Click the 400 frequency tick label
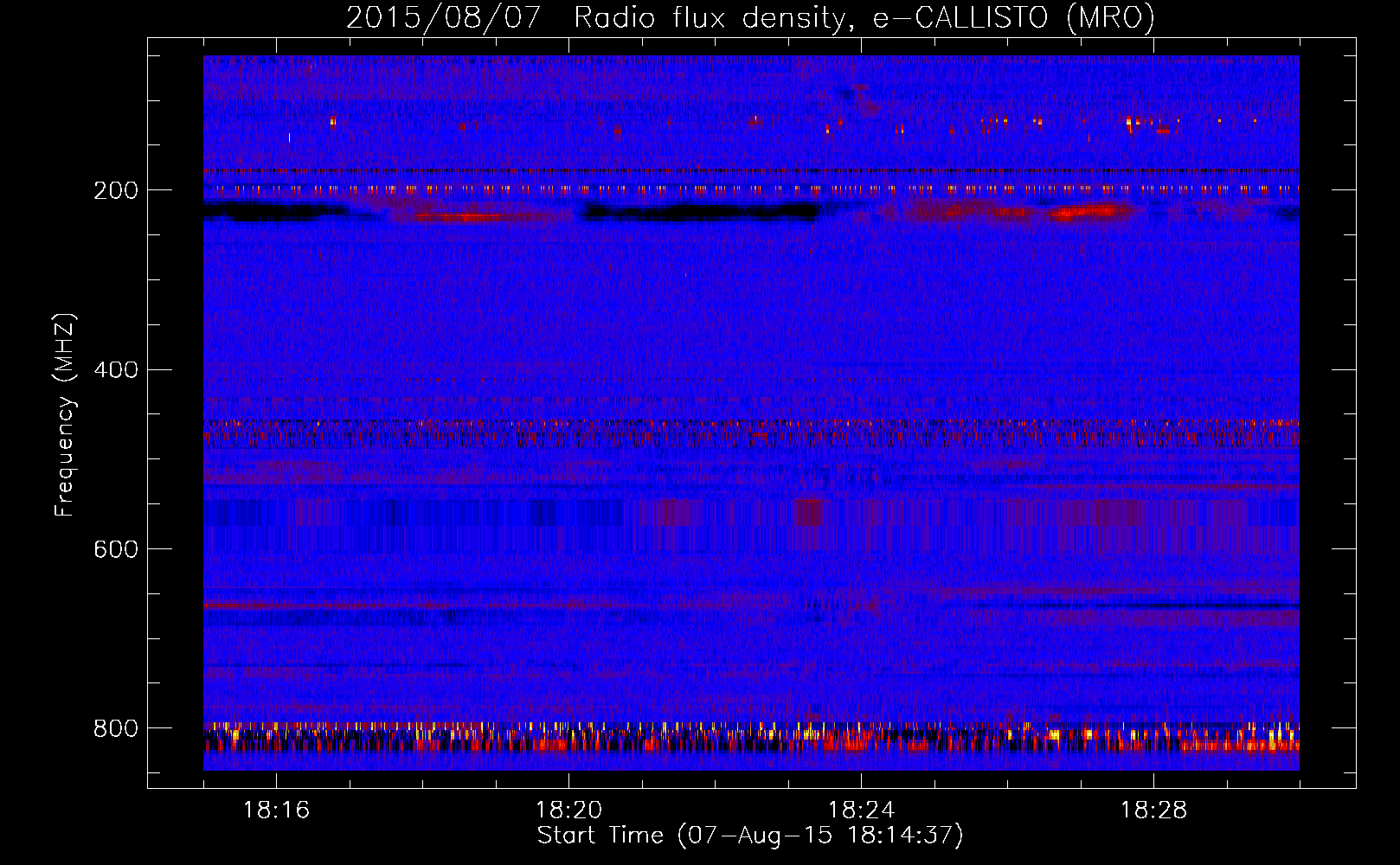Image resolution: width=1400 pixels, height=865 pixels. [x=115, y=370]
